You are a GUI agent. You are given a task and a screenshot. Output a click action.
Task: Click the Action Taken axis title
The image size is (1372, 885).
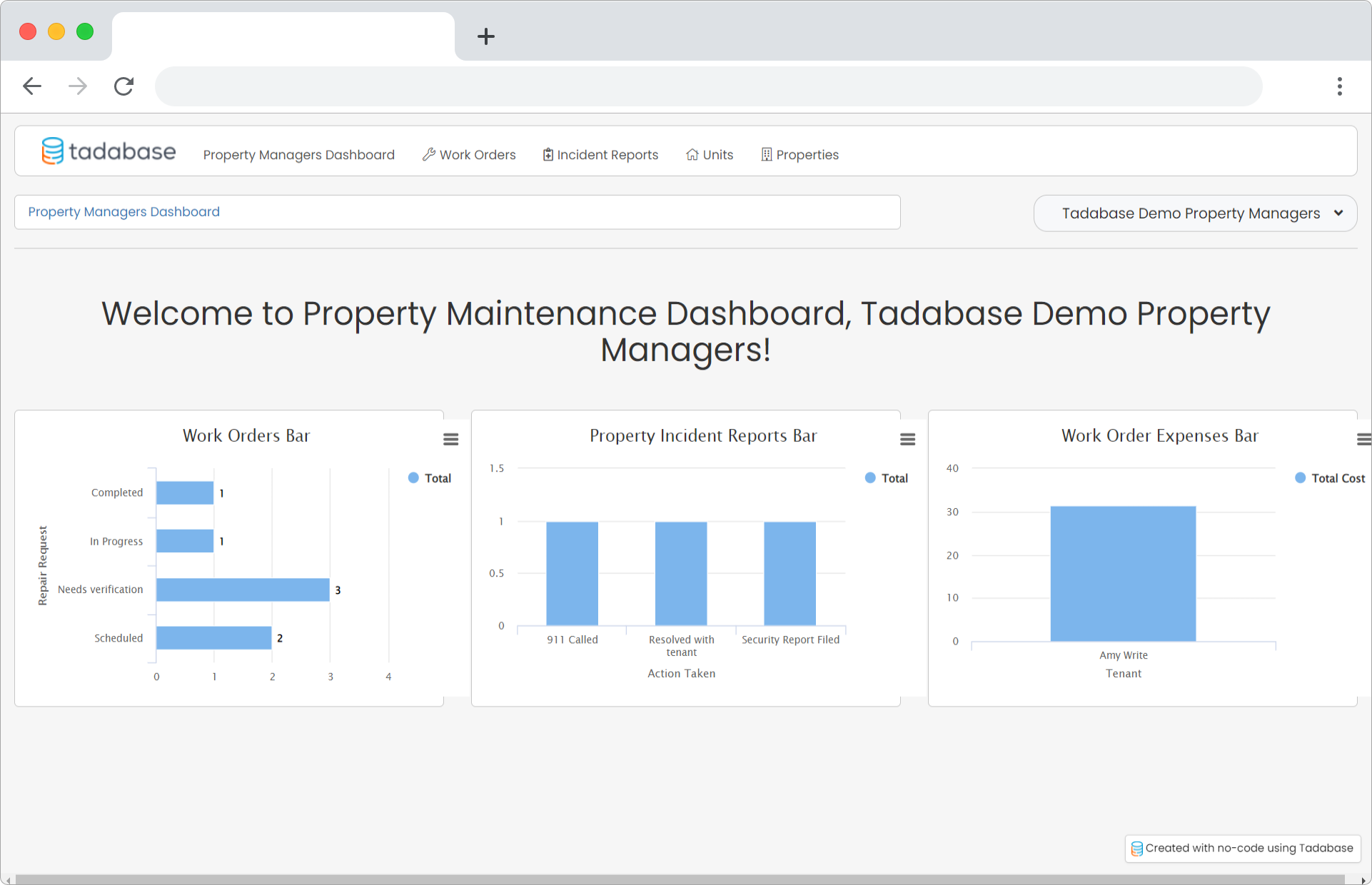click(681, 674)
